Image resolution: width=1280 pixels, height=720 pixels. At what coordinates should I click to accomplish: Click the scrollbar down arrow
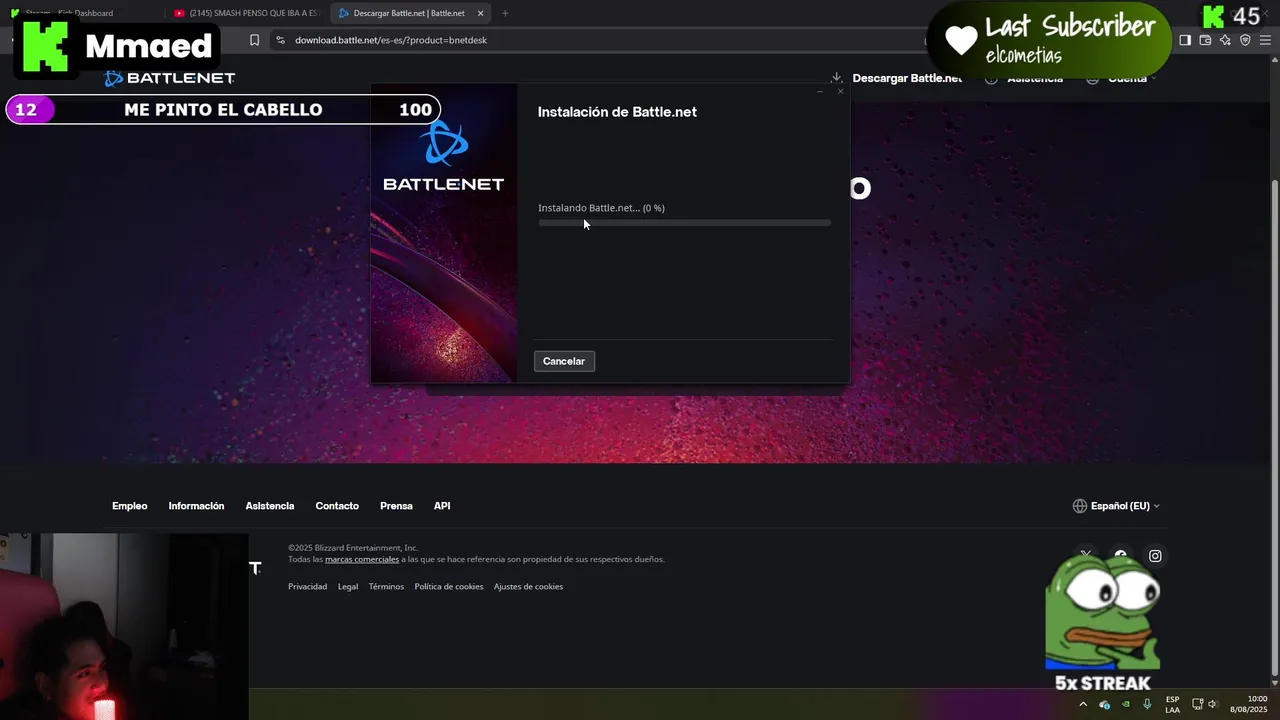click(x=1274, y=682)
